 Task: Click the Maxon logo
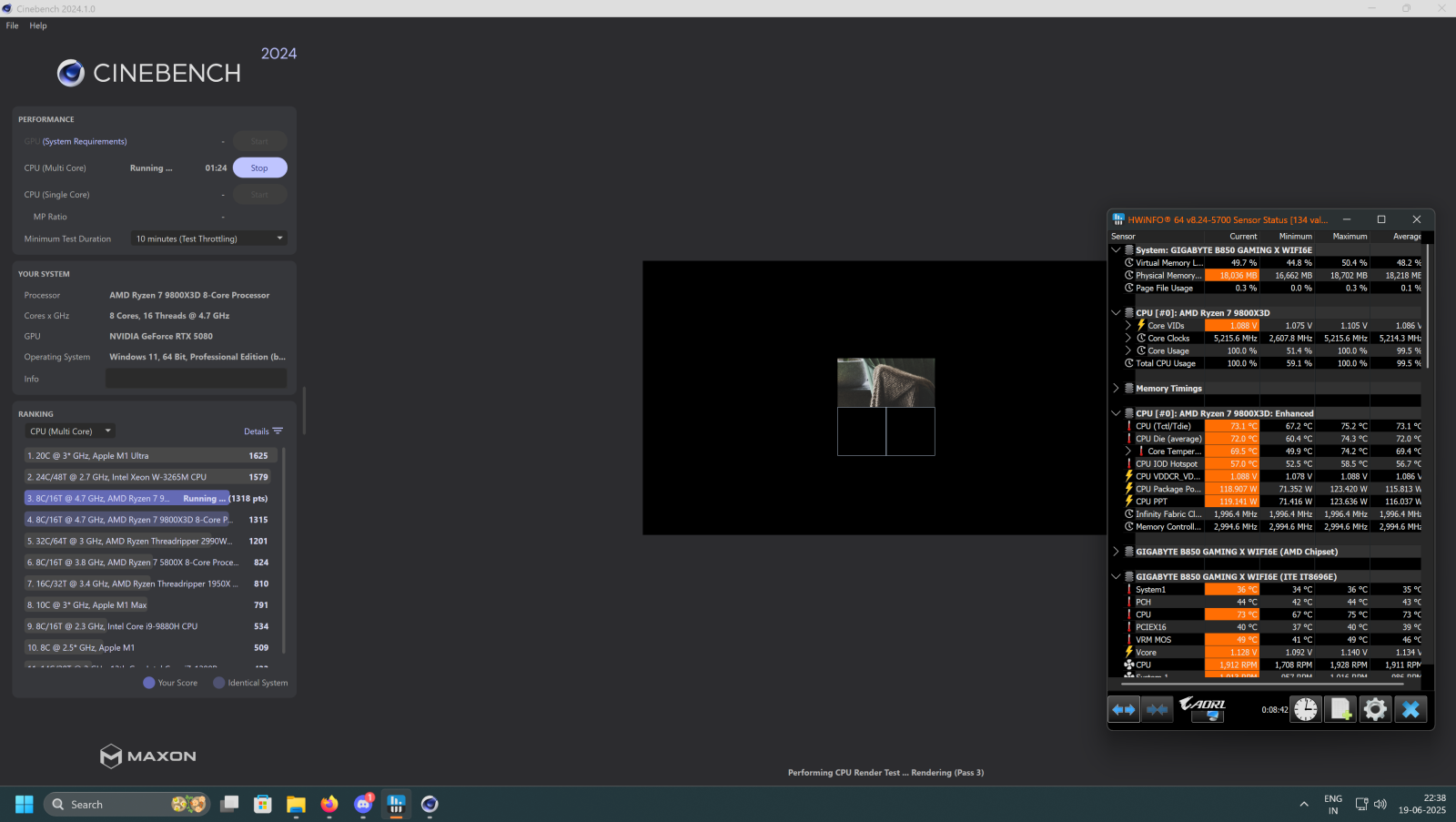148,756
